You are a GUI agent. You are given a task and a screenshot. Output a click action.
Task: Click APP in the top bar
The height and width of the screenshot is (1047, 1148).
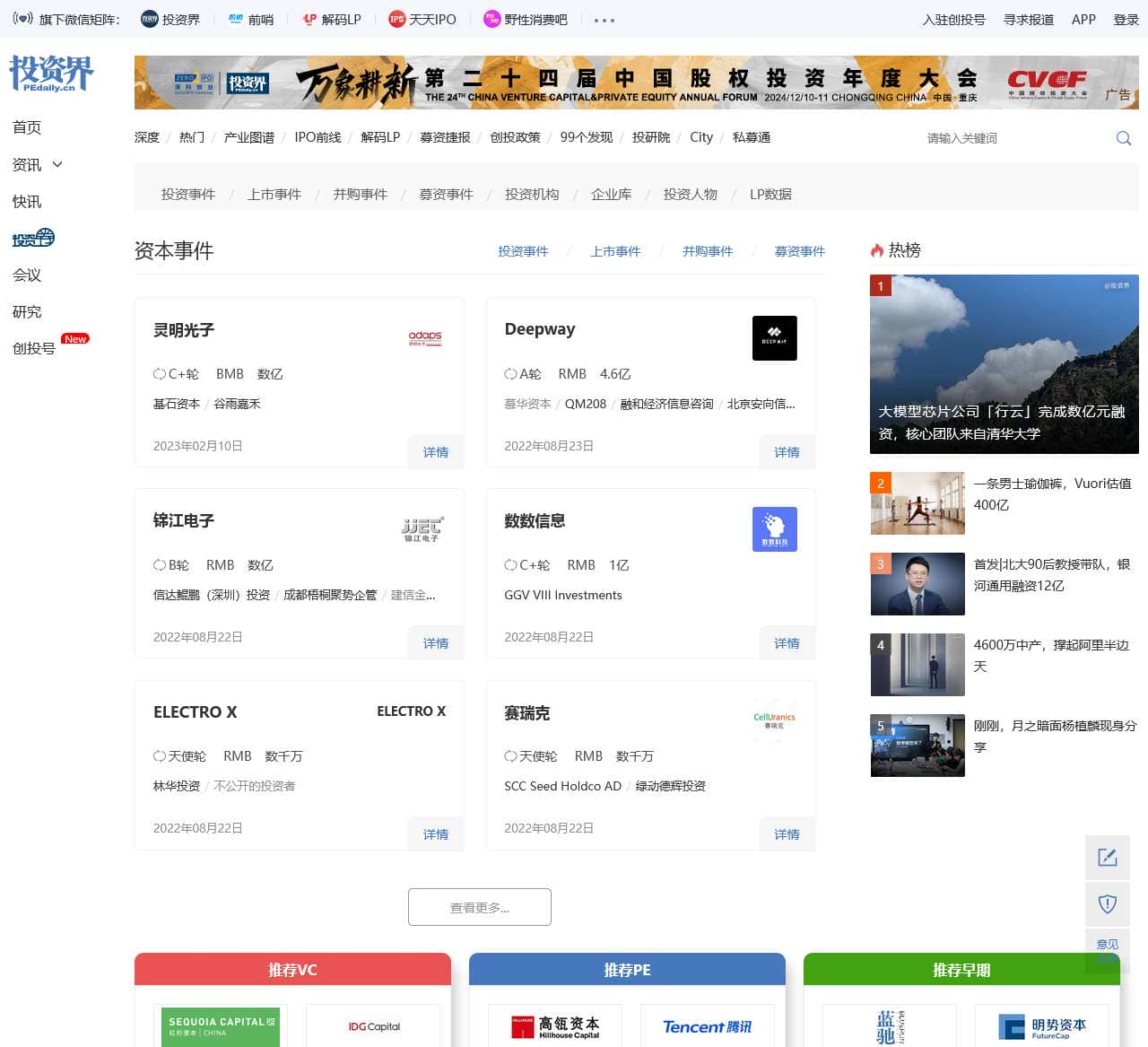[1083, 19]
